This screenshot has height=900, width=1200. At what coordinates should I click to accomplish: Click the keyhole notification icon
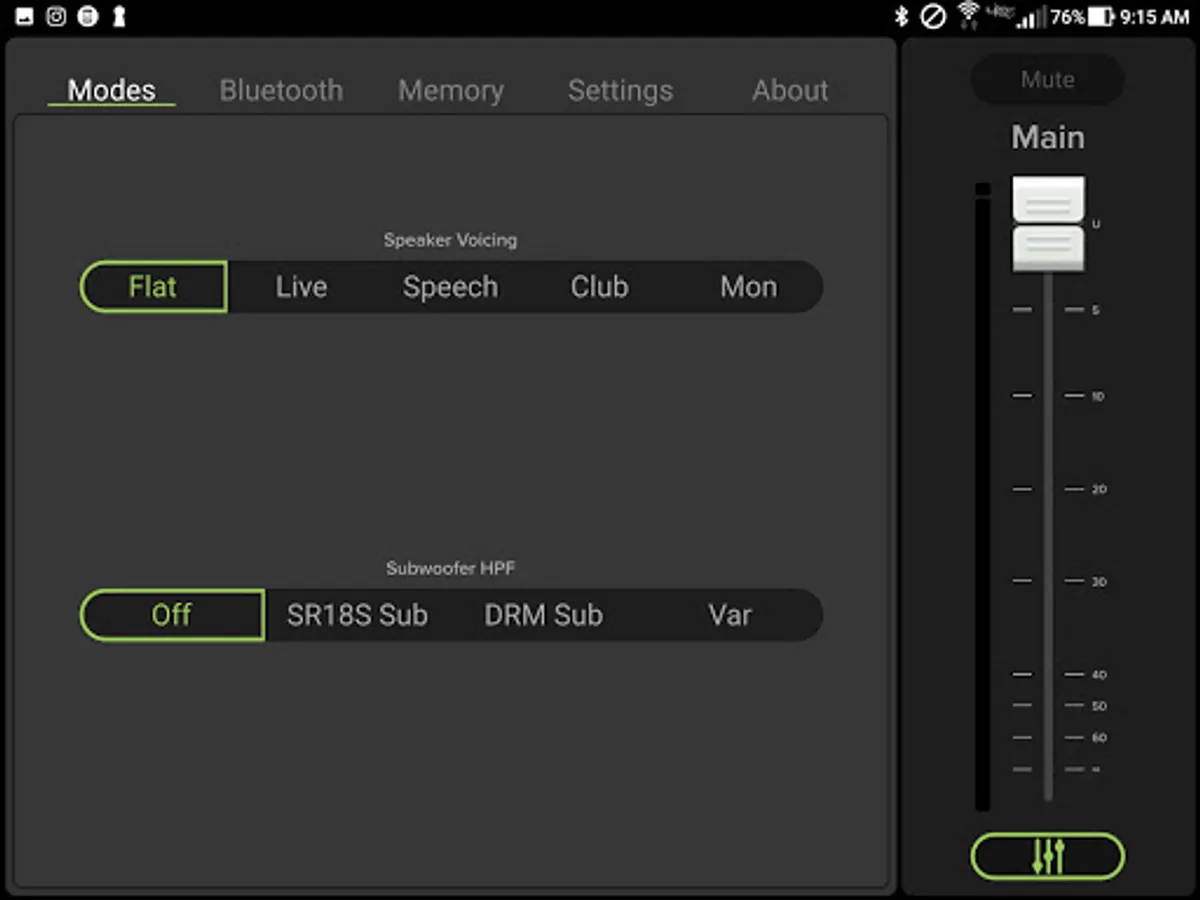(119, 16)
